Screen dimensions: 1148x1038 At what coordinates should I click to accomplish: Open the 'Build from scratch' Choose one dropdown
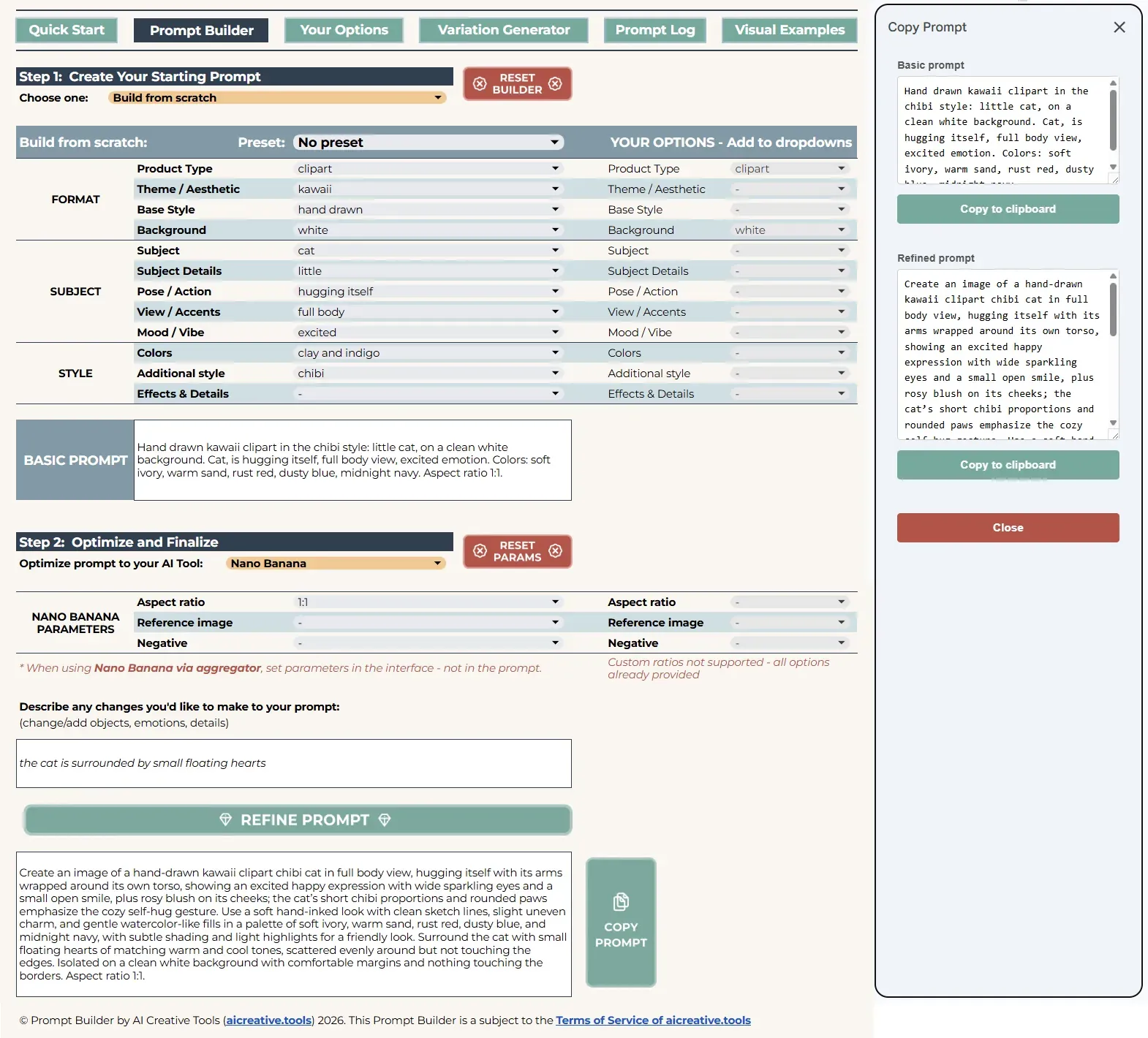tap(277, 98)
